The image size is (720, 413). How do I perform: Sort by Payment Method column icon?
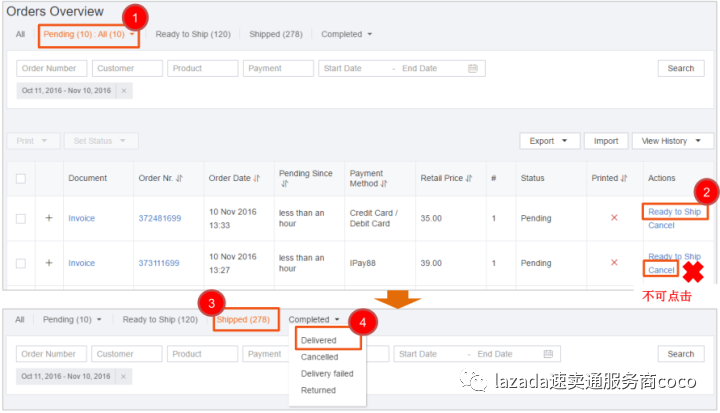[x=383, y=184]
